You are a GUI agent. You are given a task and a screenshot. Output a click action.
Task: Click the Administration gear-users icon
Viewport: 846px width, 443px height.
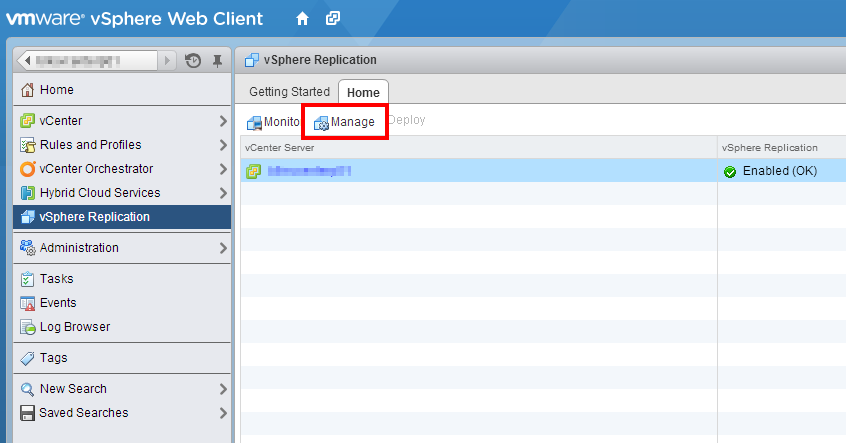coord(28,248)
